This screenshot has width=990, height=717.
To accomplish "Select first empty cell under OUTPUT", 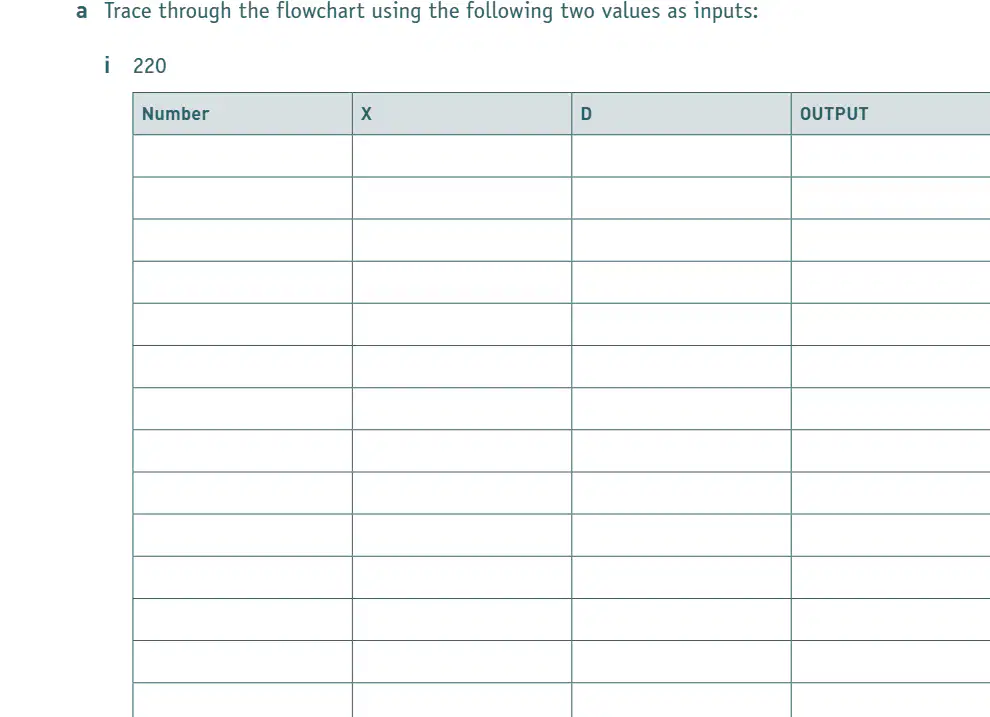I will (891, 156).
